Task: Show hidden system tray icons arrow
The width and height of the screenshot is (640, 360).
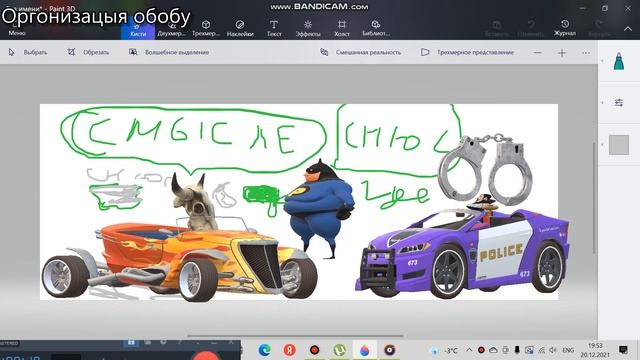Action: click(x=469, y=350)
